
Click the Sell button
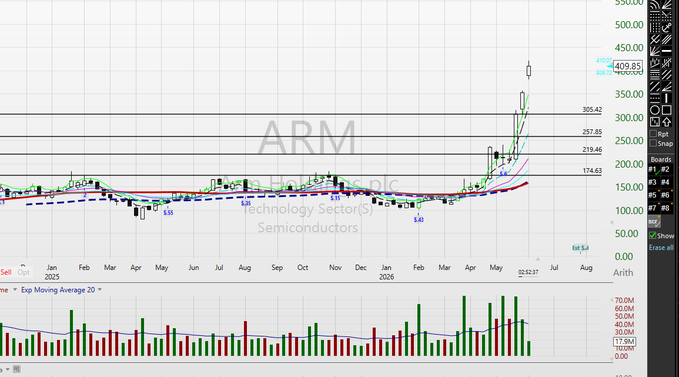(x=6, y=272)
